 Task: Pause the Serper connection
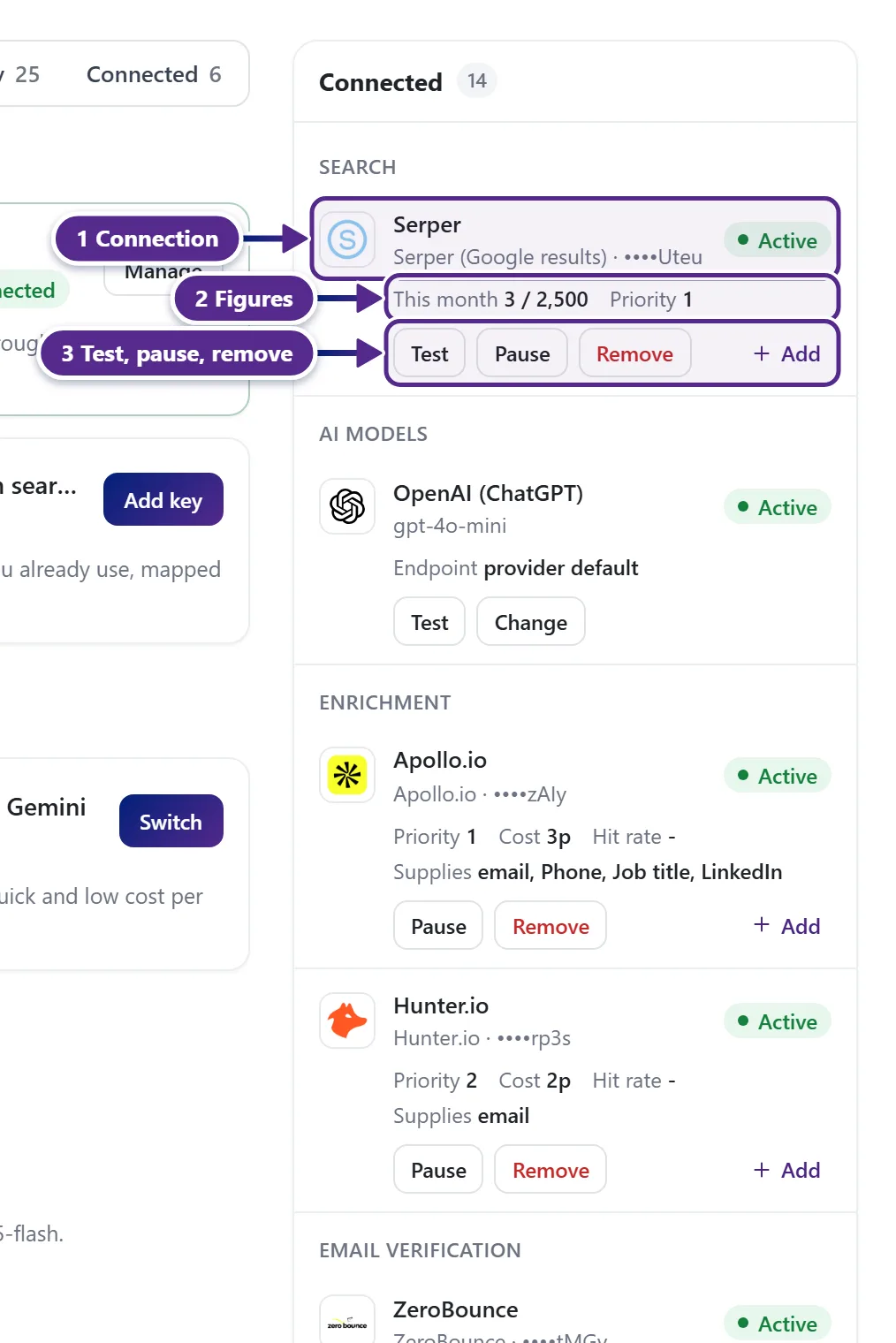pyautogui.click(x=522, y=353)
